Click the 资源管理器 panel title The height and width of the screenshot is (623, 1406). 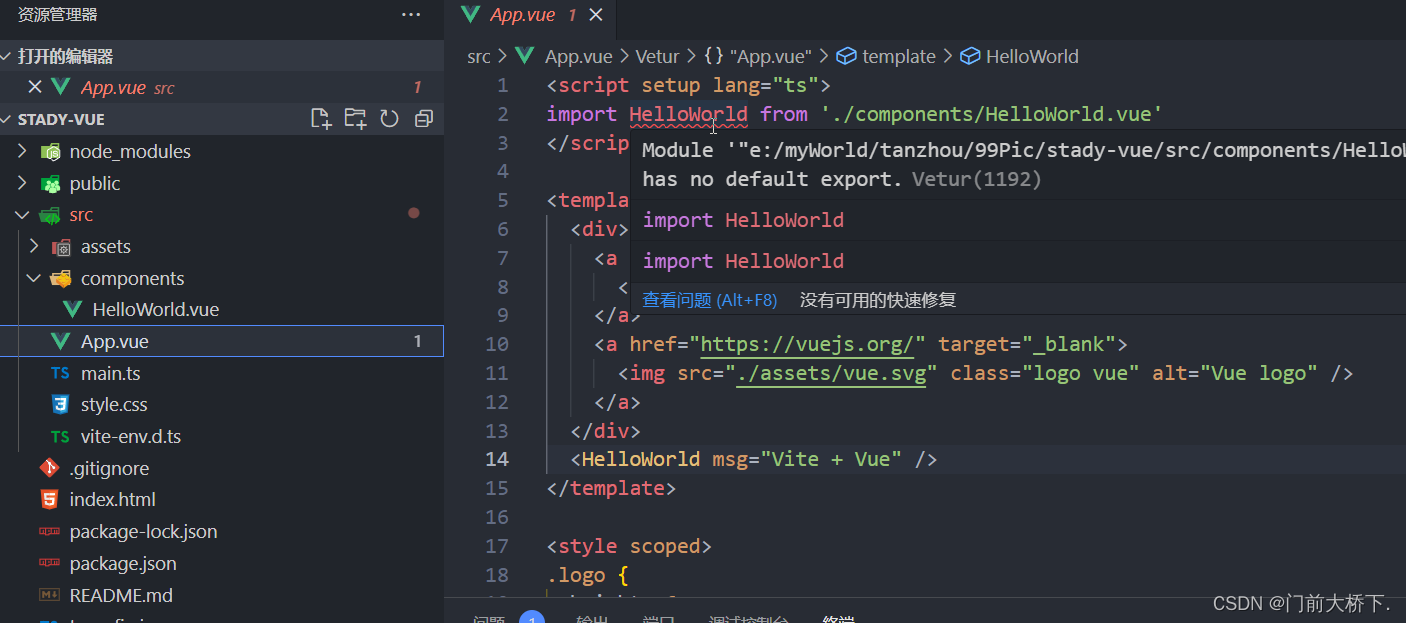(57, 15)
